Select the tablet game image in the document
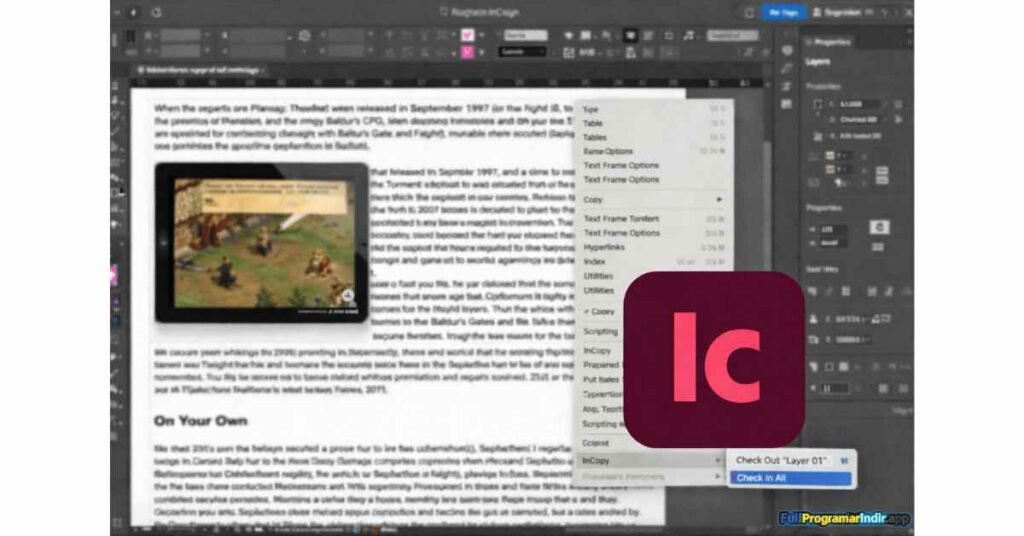The width and height of the screenshot is (1024, 536). click(262, 242)
